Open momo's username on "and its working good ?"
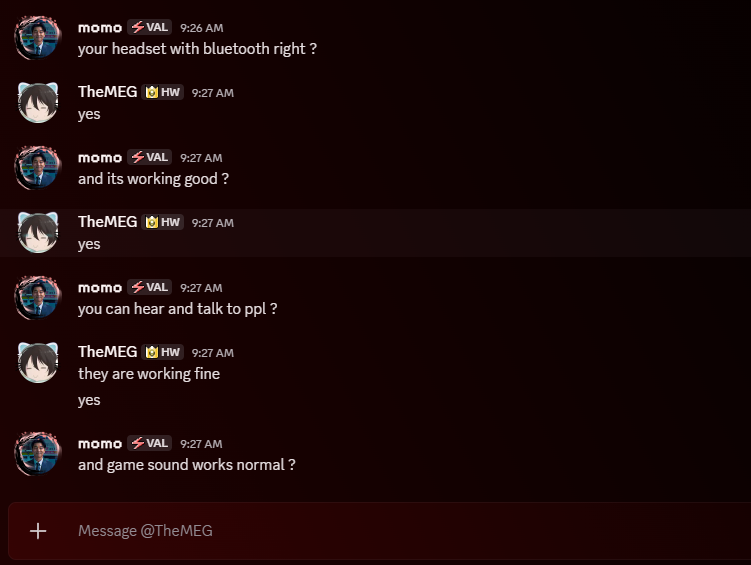751x565 pixels. (x=100, y=158)
